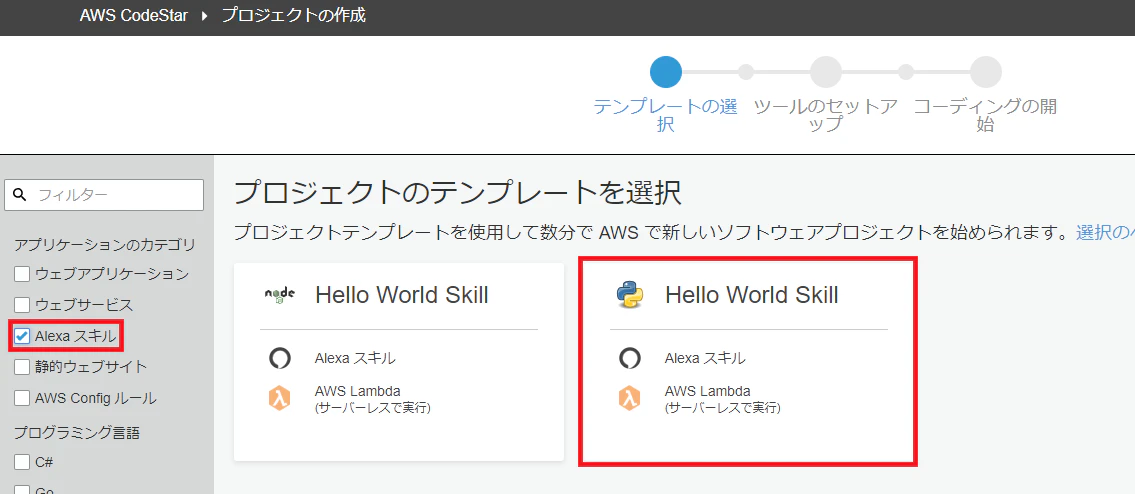Click the ツールのセットアップ step label

pyautogui.click(x=826, y=115)
